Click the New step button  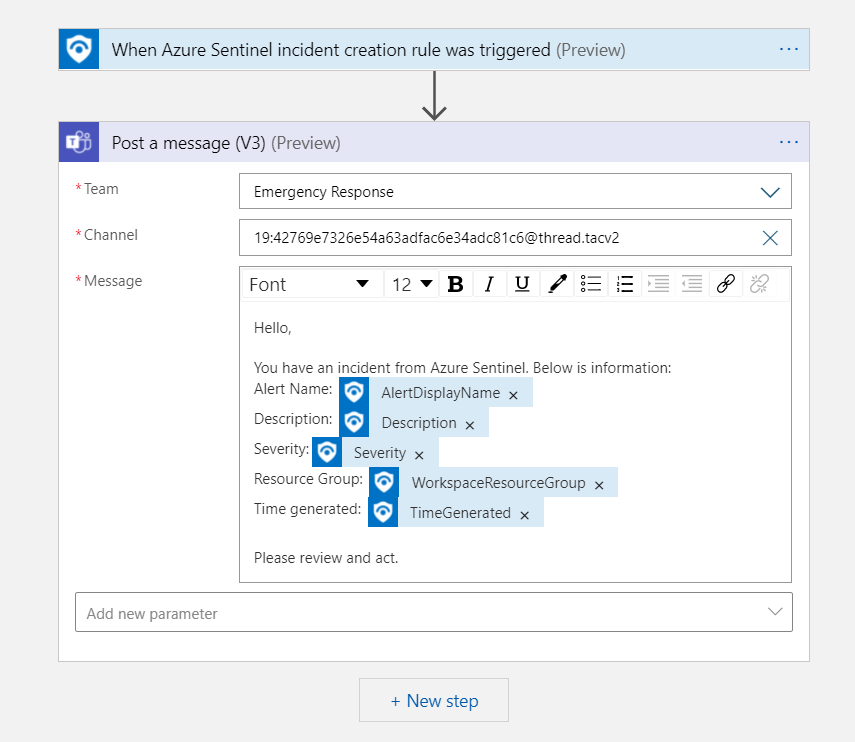coord(434,701)
